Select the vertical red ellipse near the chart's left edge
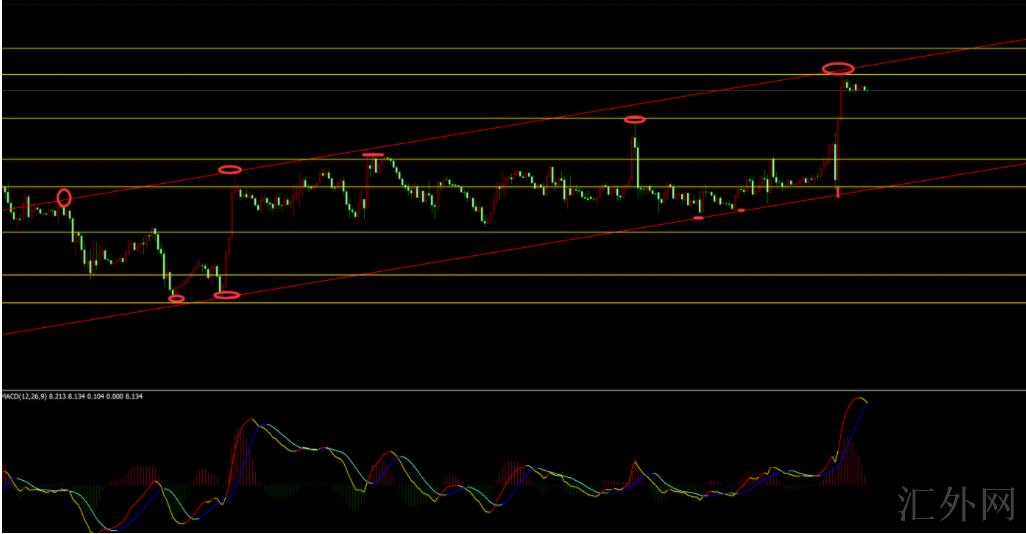Image resolution: width=1026 pixels, height=534 pixels. pos(65,197)
